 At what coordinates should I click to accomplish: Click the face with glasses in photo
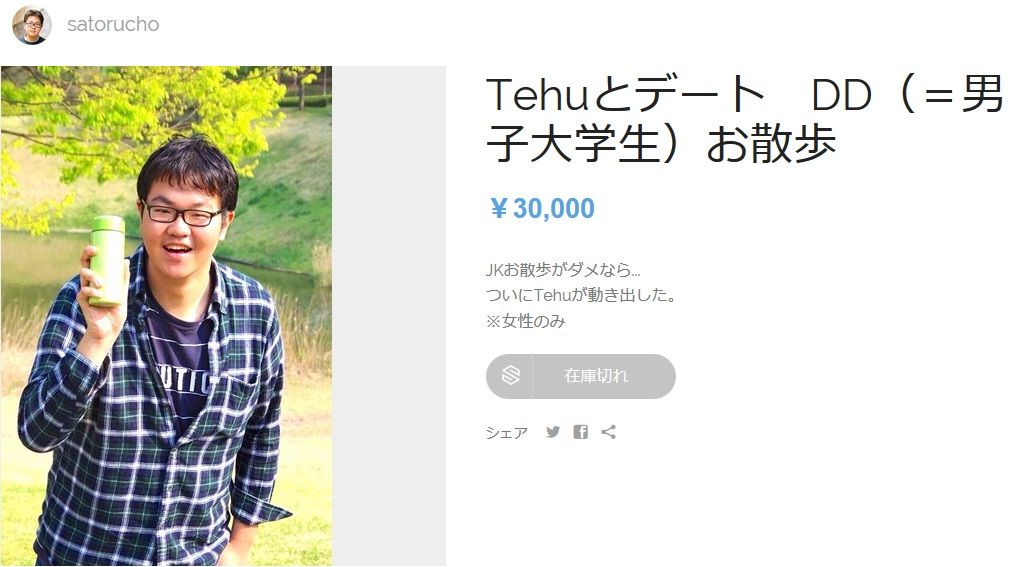185,221
